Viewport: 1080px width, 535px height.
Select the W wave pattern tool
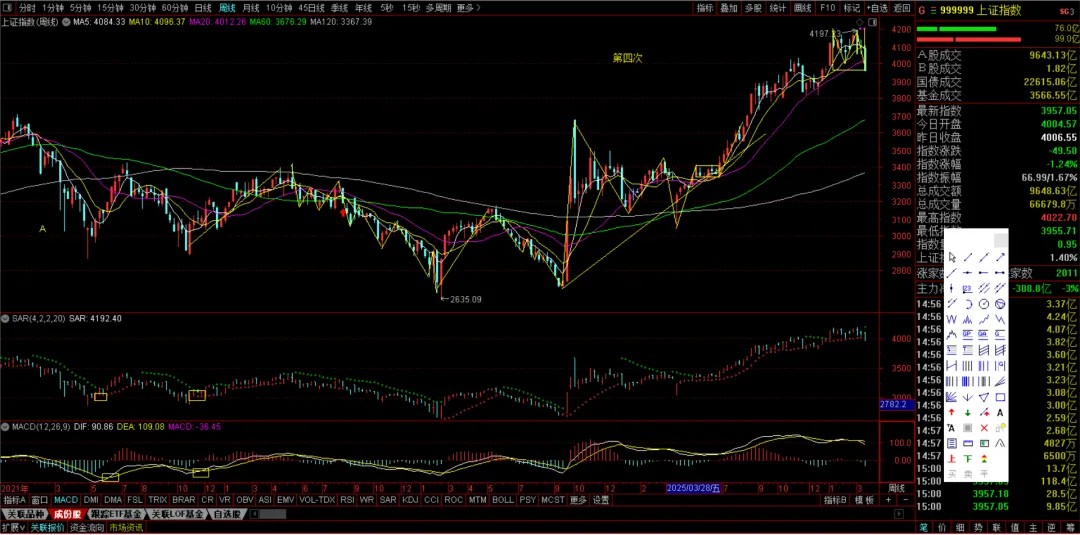(952, 319)
